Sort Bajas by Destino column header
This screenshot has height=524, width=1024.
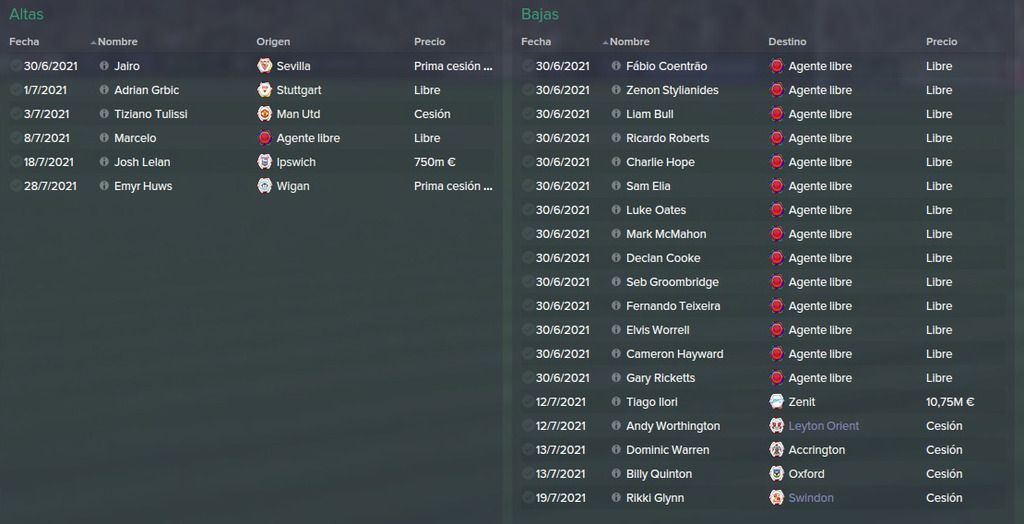pos(787,42)
